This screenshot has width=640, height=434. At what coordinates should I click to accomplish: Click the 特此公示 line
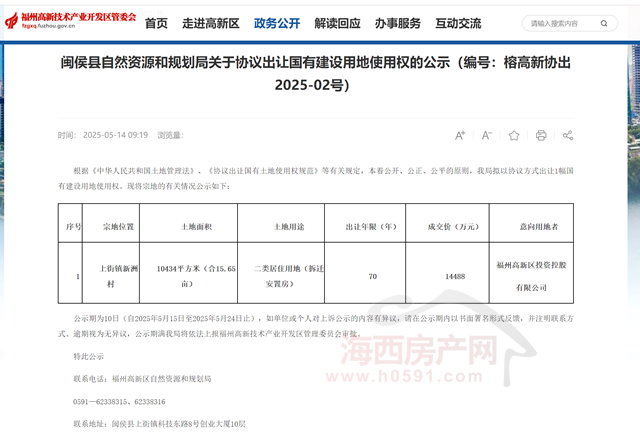coord(89,356)
